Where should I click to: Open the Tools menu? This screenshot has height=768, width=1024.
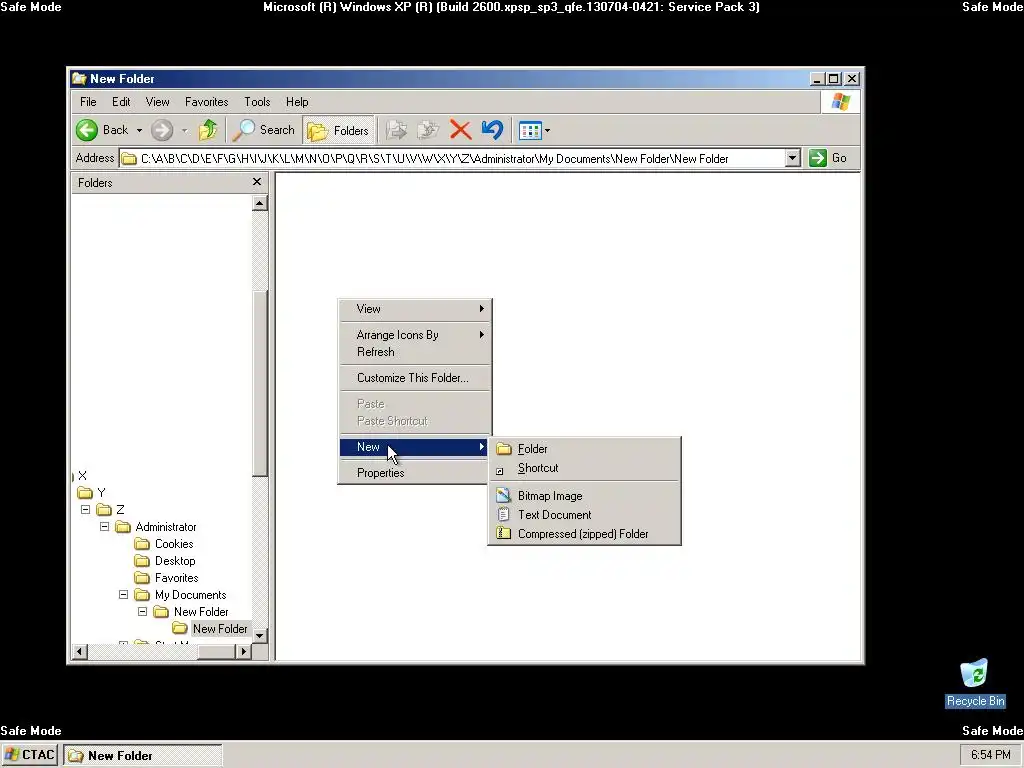click(x=257, y=102)
